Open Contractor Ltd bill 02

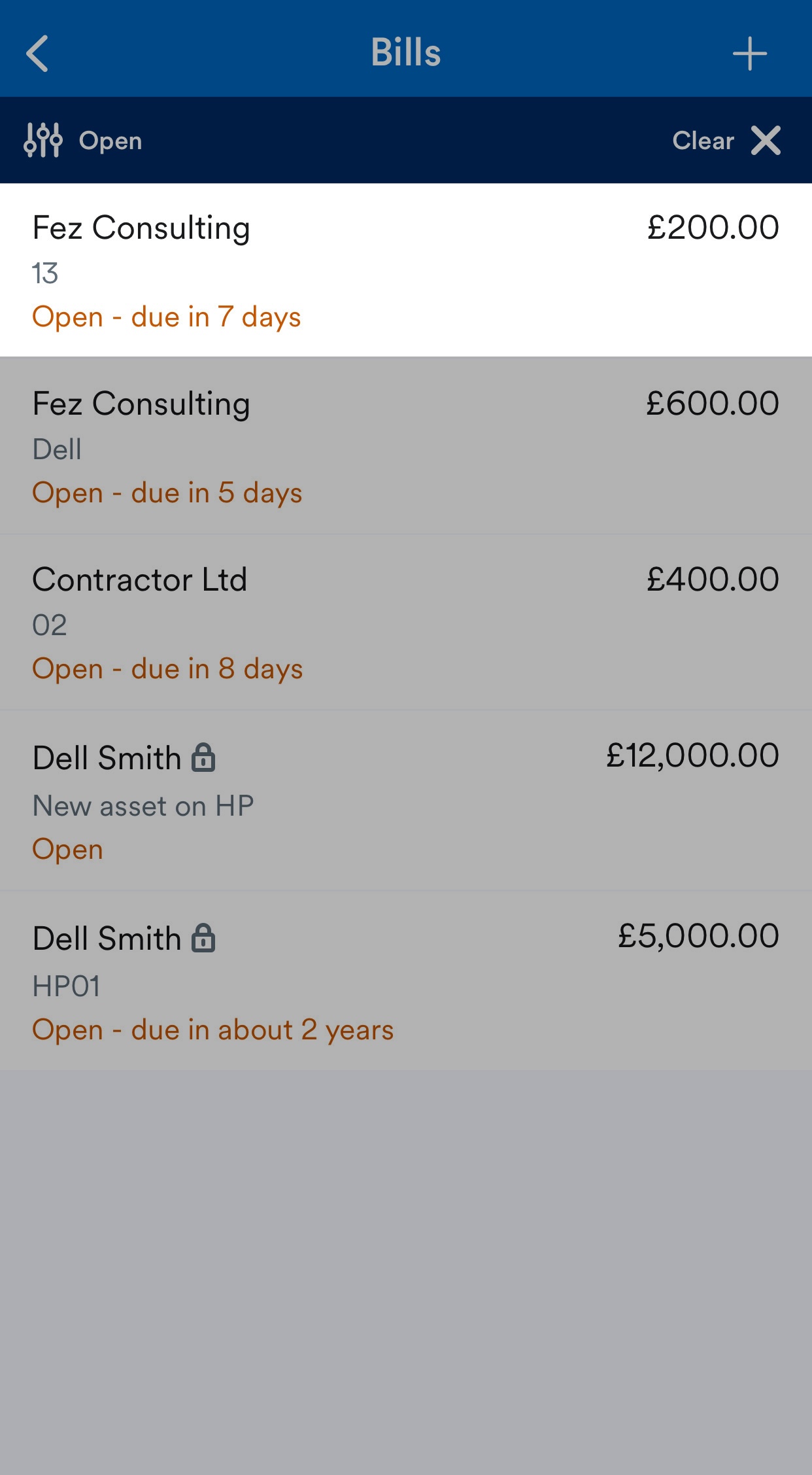coord(406,622)
